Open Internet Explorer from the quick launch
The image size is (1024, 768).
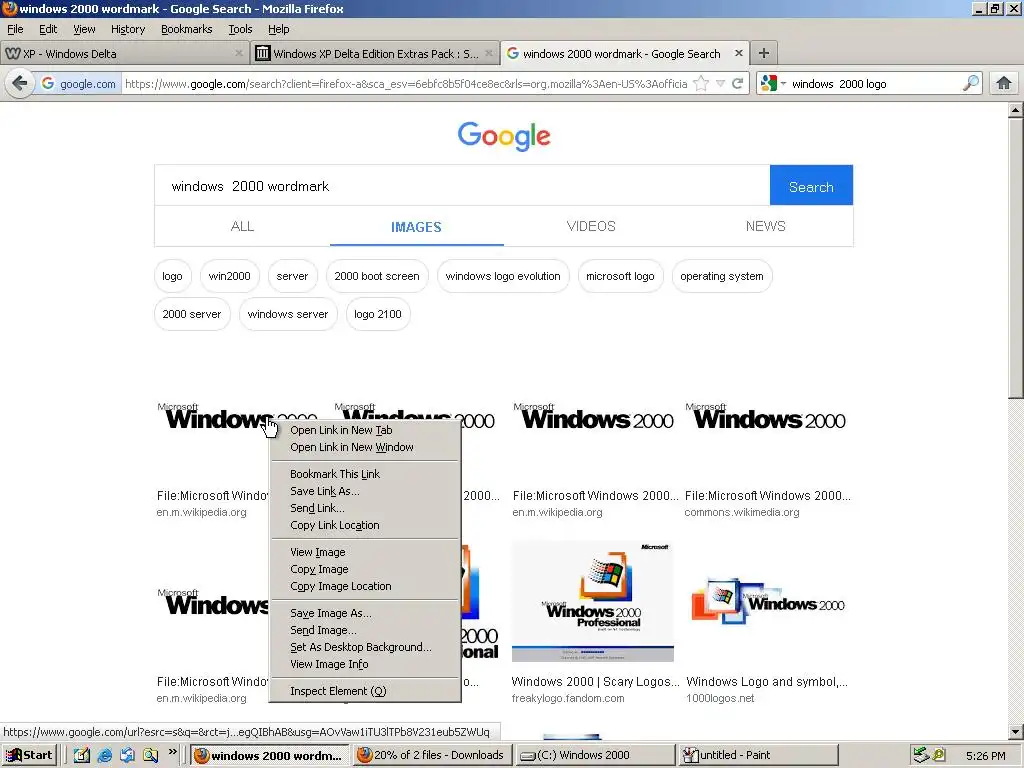pyautogui.click(x=104, y=755)
